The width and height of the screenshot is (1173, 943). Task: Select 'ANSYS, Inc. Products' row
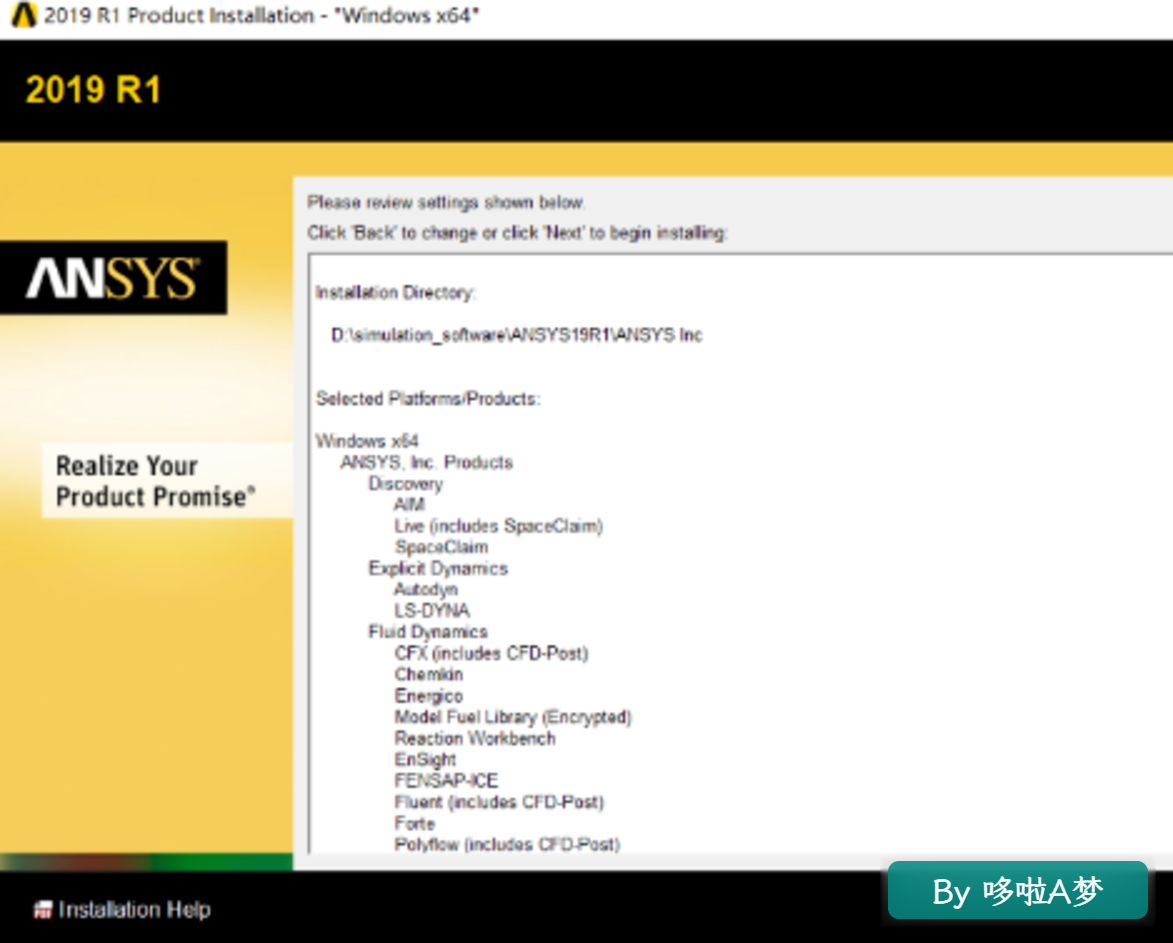point(426,462)
